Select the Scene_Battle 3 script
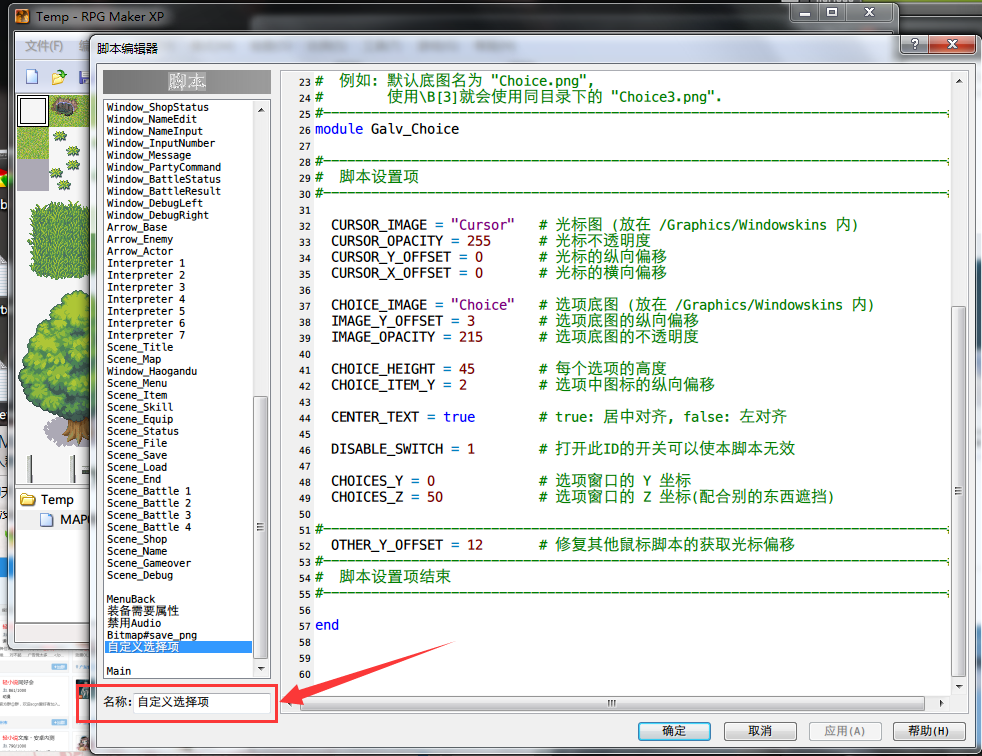982x756 pixels. [149, 515]
